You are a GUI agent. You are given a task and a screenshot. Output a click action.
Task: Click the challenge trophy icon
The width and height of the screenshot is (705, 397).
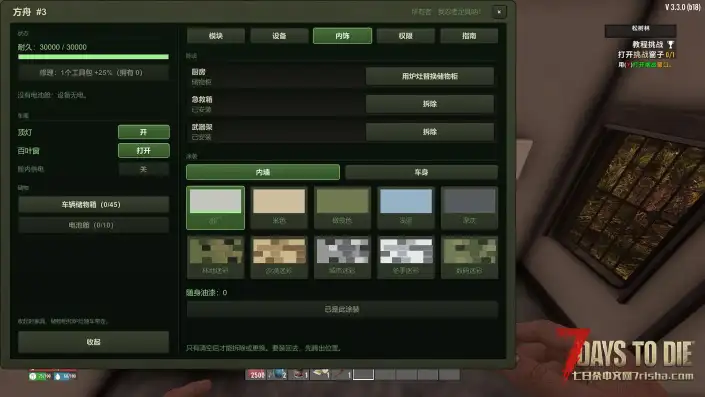coord(670,45)
